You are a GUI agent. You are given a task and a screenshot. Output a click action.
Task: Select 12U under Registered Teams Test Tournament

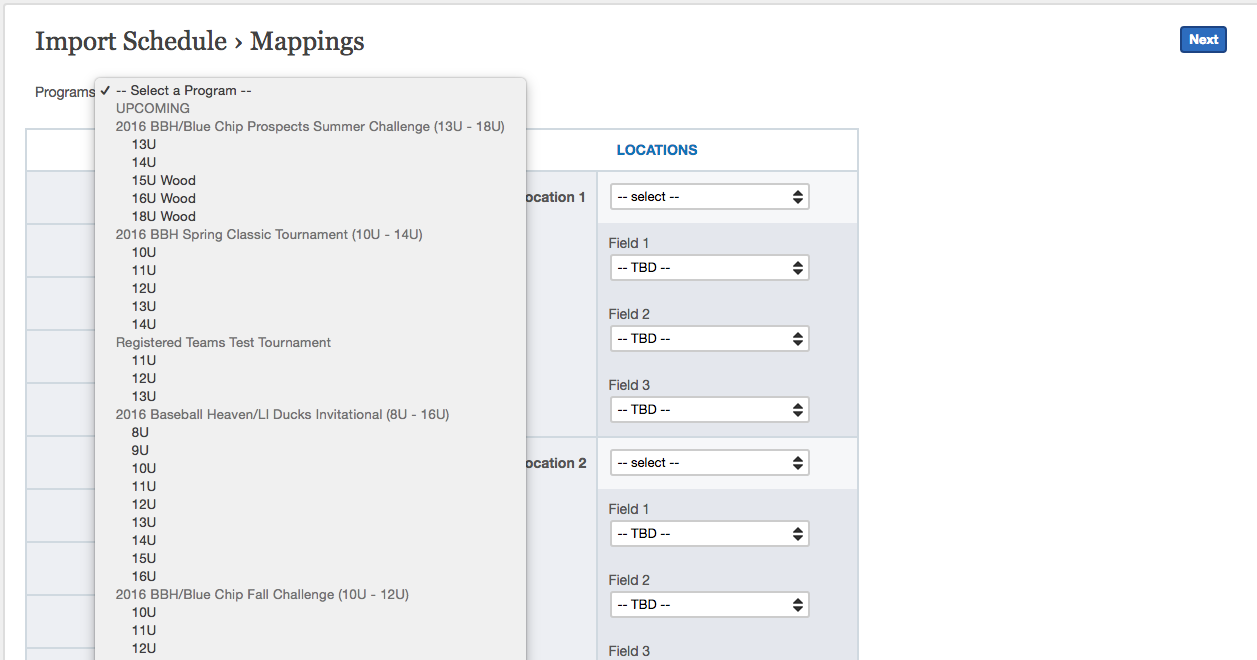310,378
